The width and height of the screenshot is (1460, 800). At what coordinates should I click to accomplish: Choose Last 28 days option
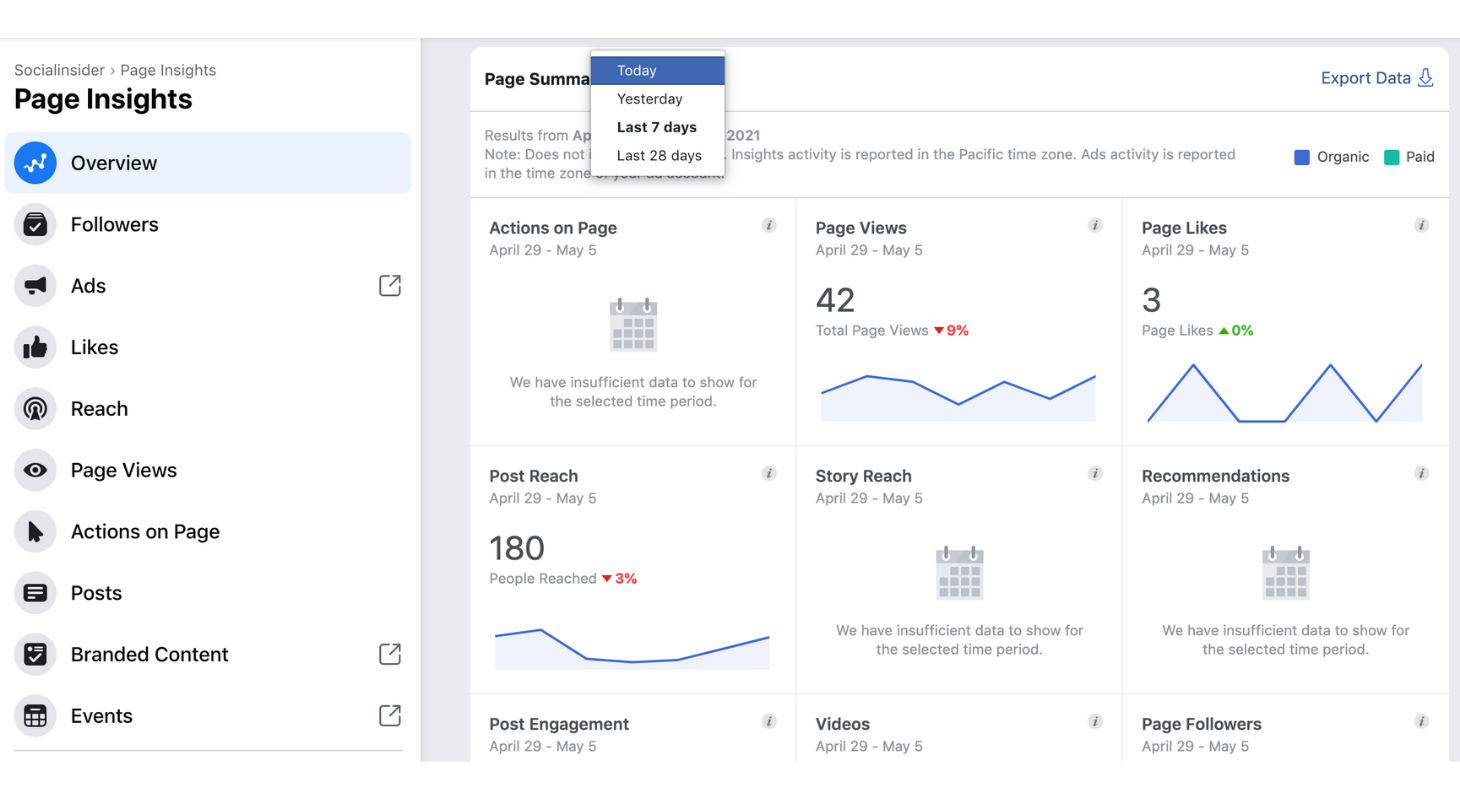[658, 155]
